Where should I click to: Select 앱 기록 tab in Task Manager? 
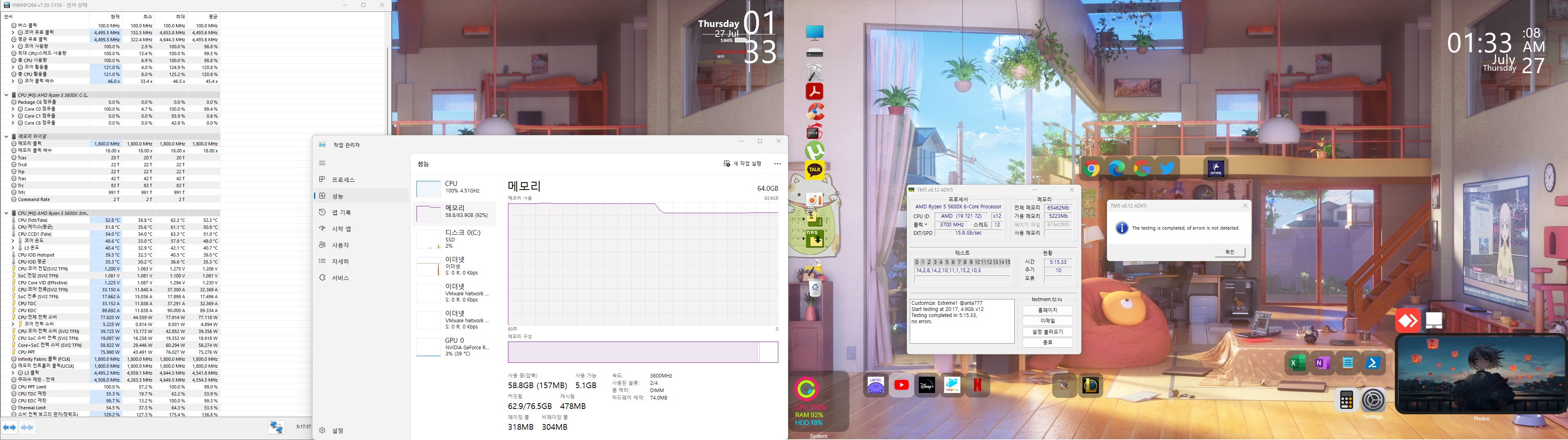361,213
